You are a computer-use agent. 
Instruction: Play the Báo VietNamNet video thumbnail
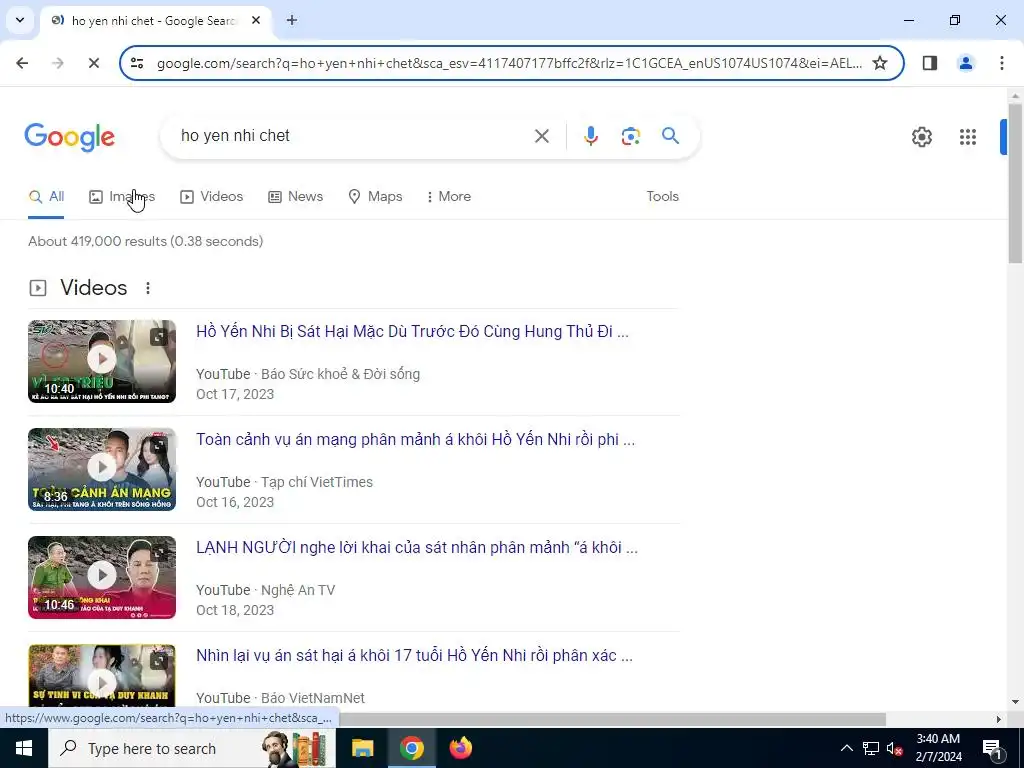coord(102,676)
